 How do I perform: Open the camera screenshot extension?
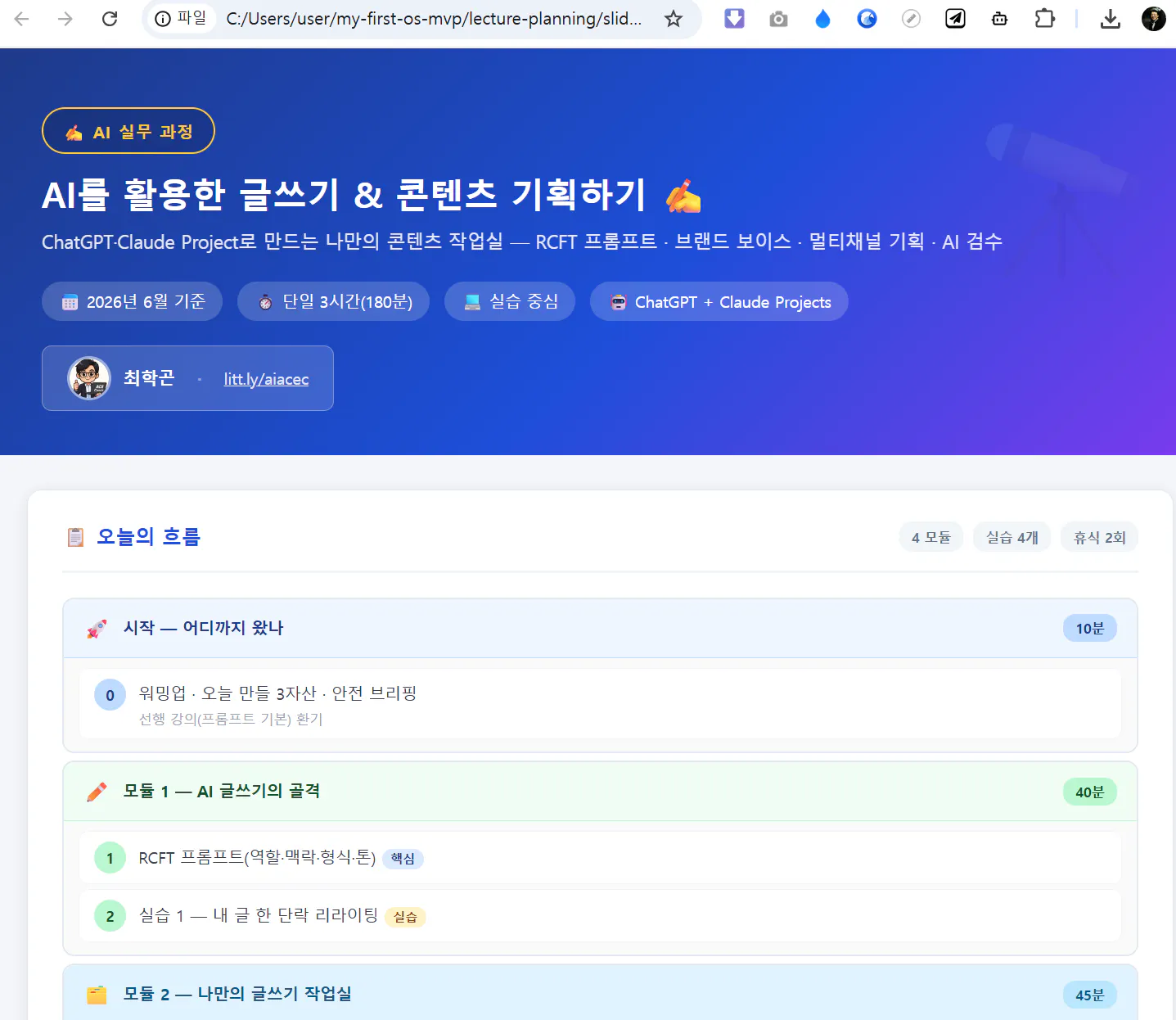click(779, 18)
